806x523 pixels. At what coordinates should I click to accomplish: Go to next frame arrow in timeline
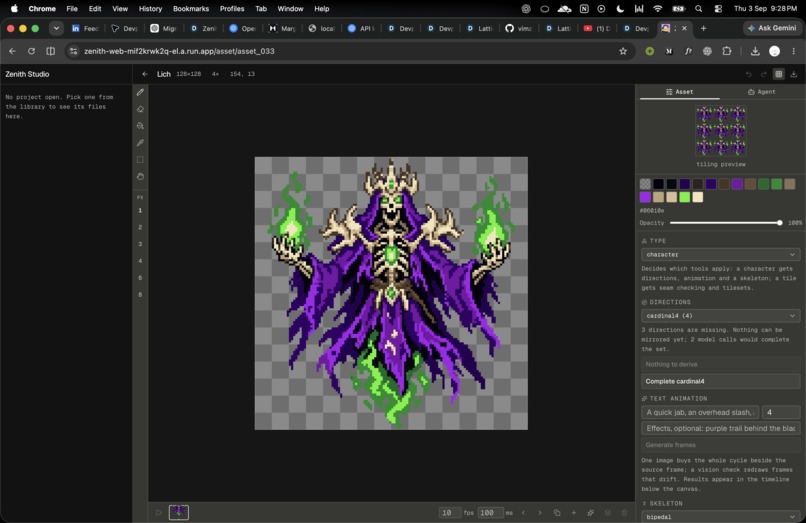pos(540,513)
